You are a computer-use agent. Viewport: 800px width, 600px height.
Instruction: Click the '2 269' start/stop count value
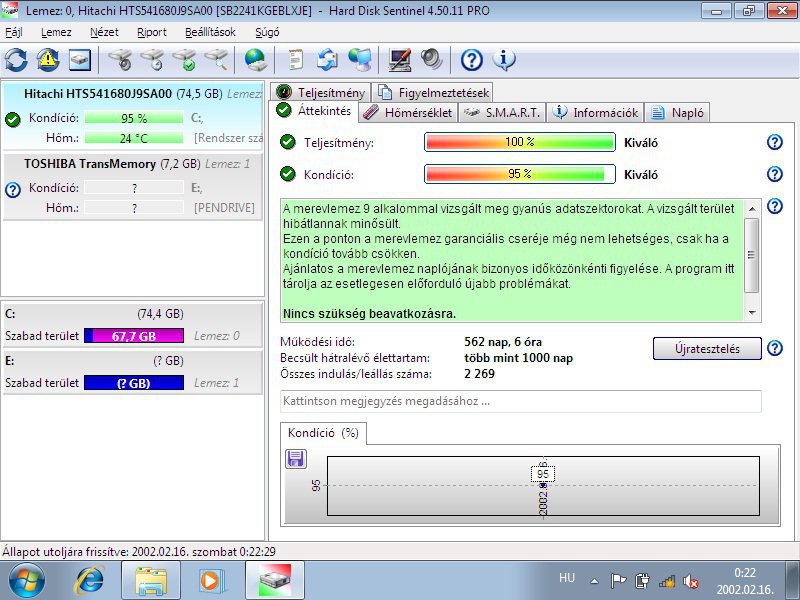pos(479,373)
